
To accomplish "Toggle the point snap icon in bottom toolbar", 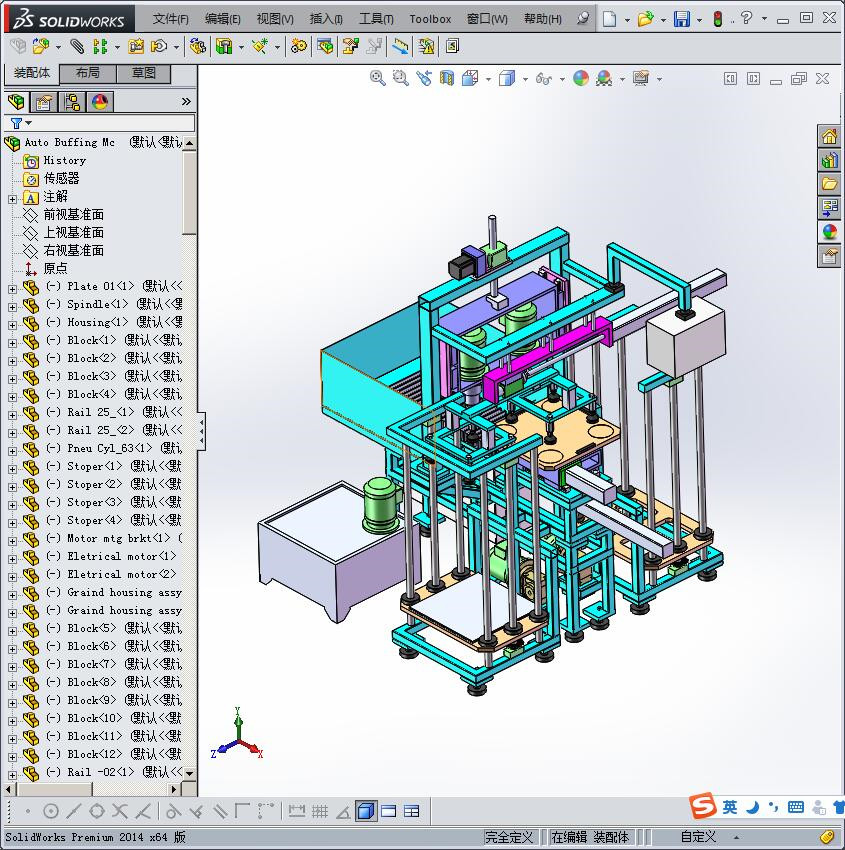I will [28, 811].
